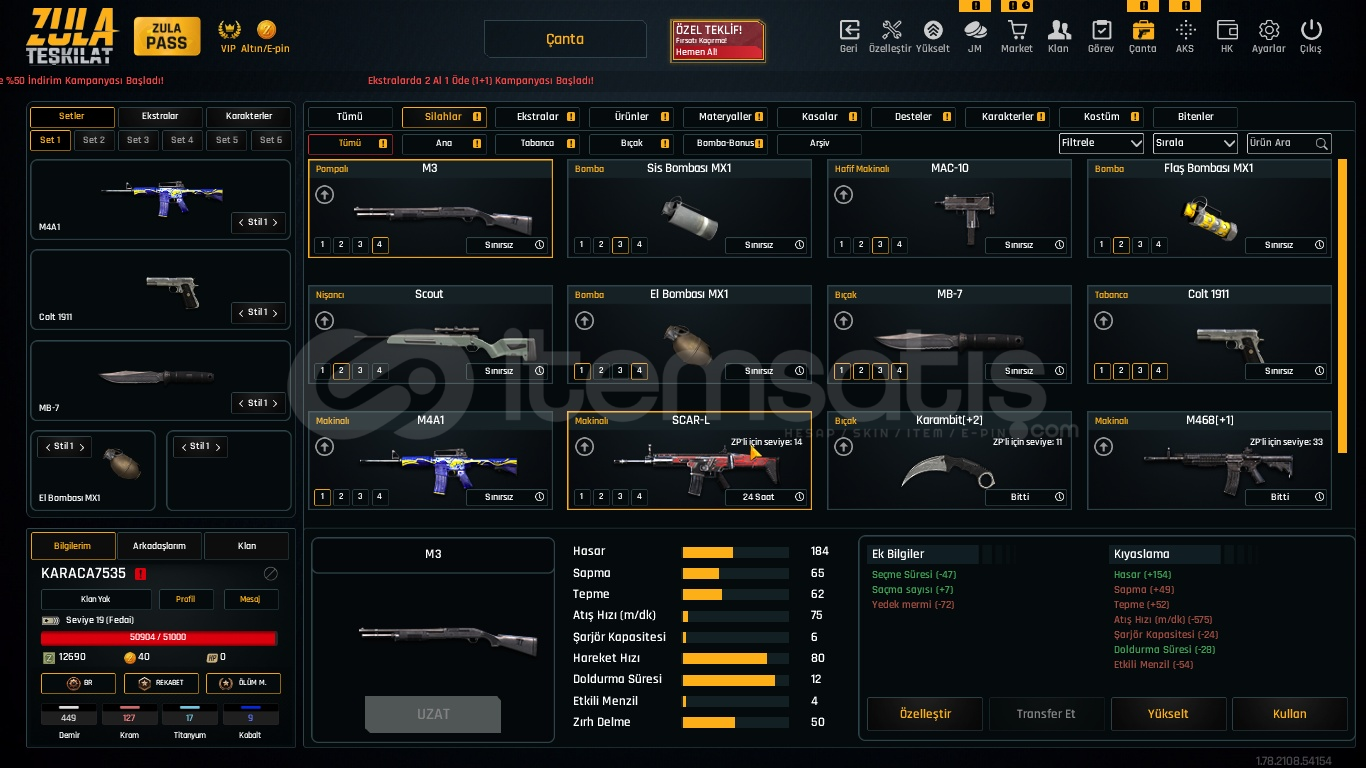Image resolution: width=1366 pixels, height=768 pixels.
Task: Open the Klan icon in top bar
Action: (x=1059, y=30)
